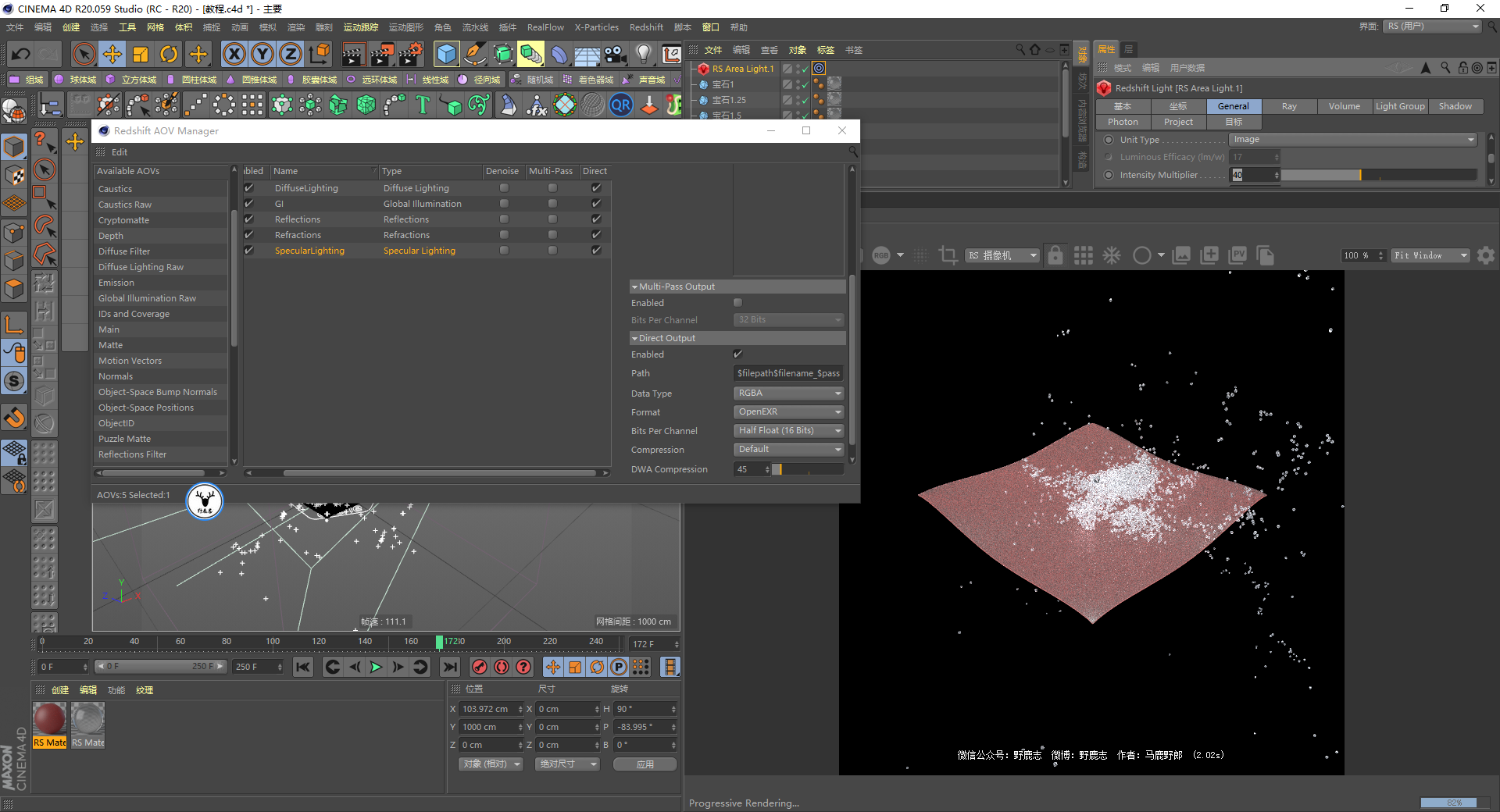Open Data Type RGBA dropdown
This screenshot has width=1500, height=812.
click(788, 394)
